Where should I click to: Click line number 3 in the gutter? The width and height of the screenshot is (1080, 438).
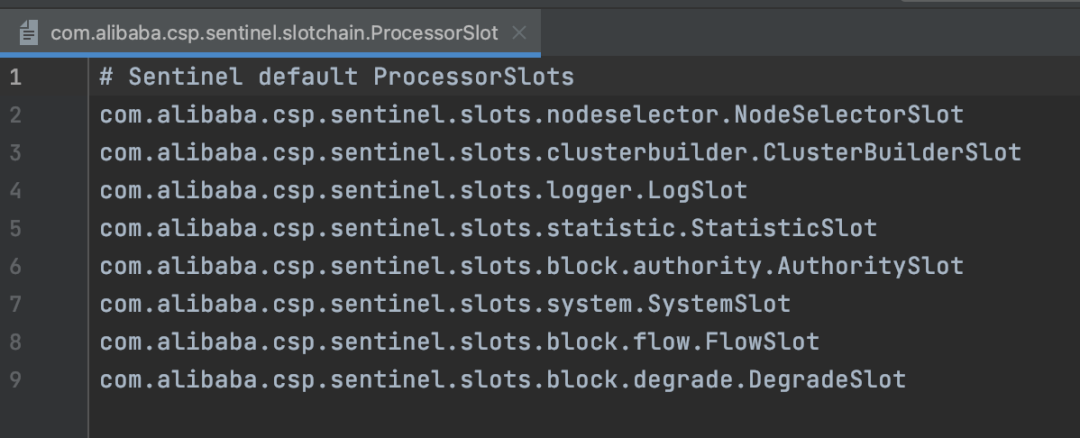pos(15,152)
